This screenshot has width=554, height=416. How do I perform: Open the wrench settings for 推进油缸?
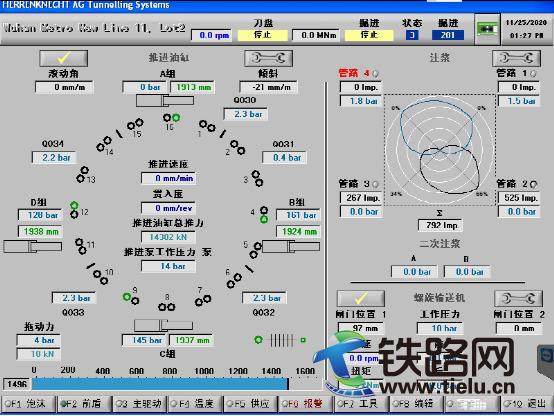coord(269,58)
